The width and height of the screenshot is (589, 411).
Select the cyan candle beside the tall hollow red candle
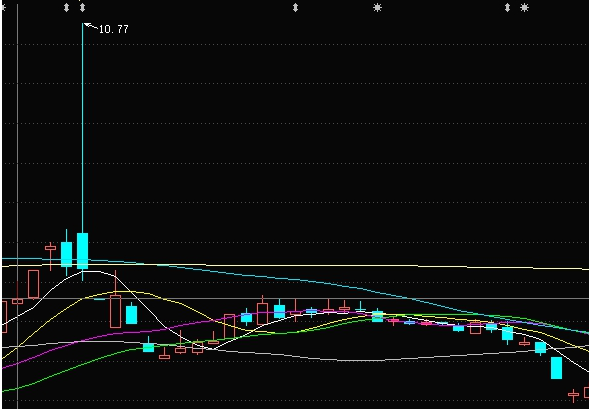(x=131, y=315)
